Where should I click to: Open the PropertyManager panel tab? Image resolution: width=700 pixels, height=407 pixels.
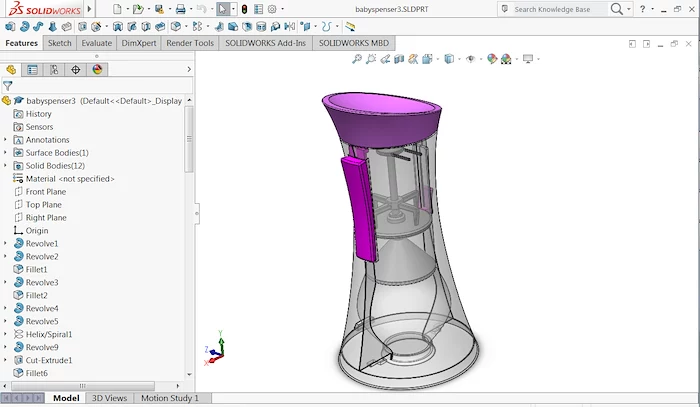[33, 69]
